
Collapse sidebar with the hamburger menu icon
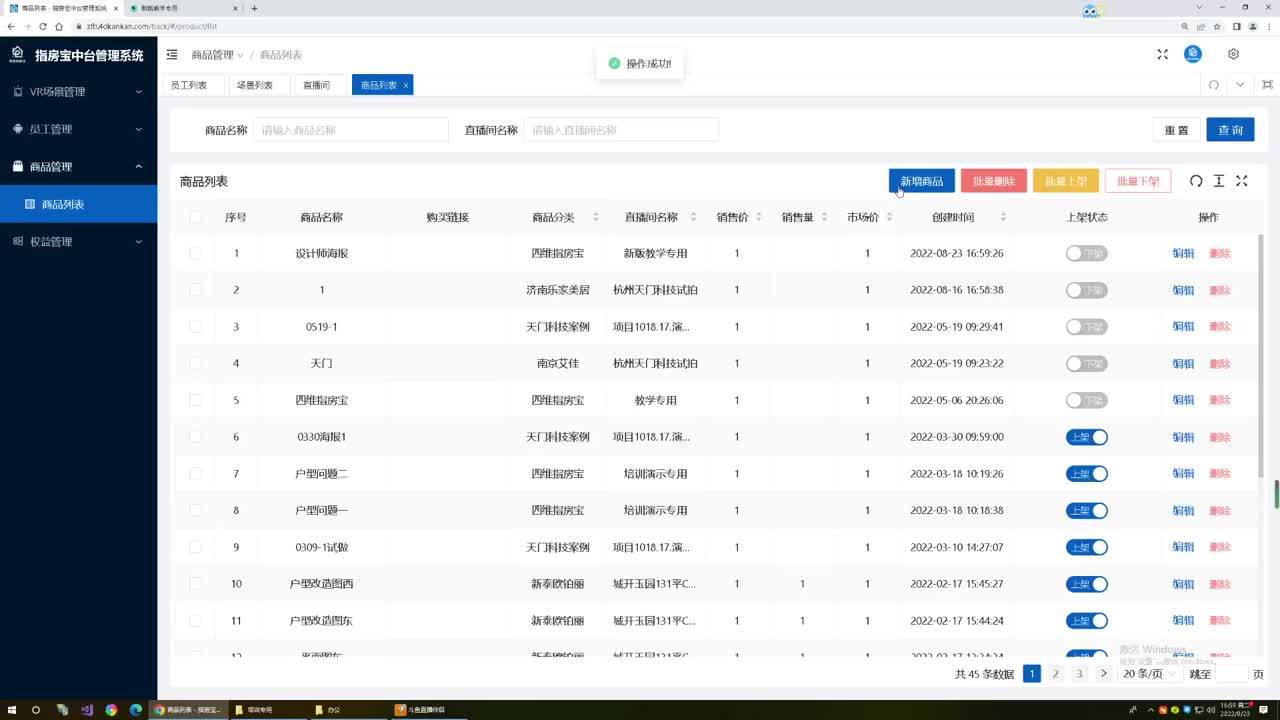pyautogui.click(x=172, y=55)
